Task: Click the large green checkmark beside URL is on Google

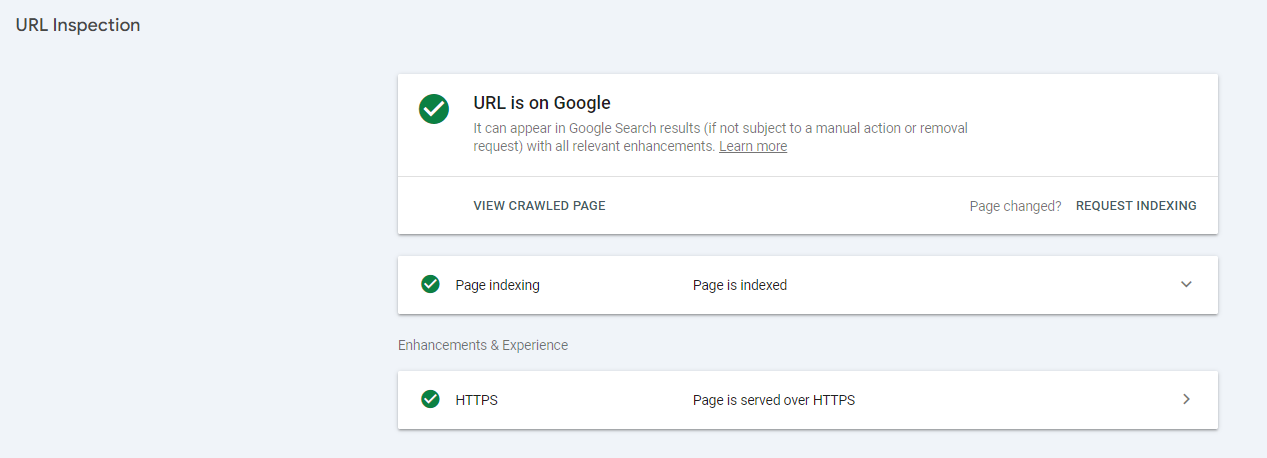Action: [434, 109]
